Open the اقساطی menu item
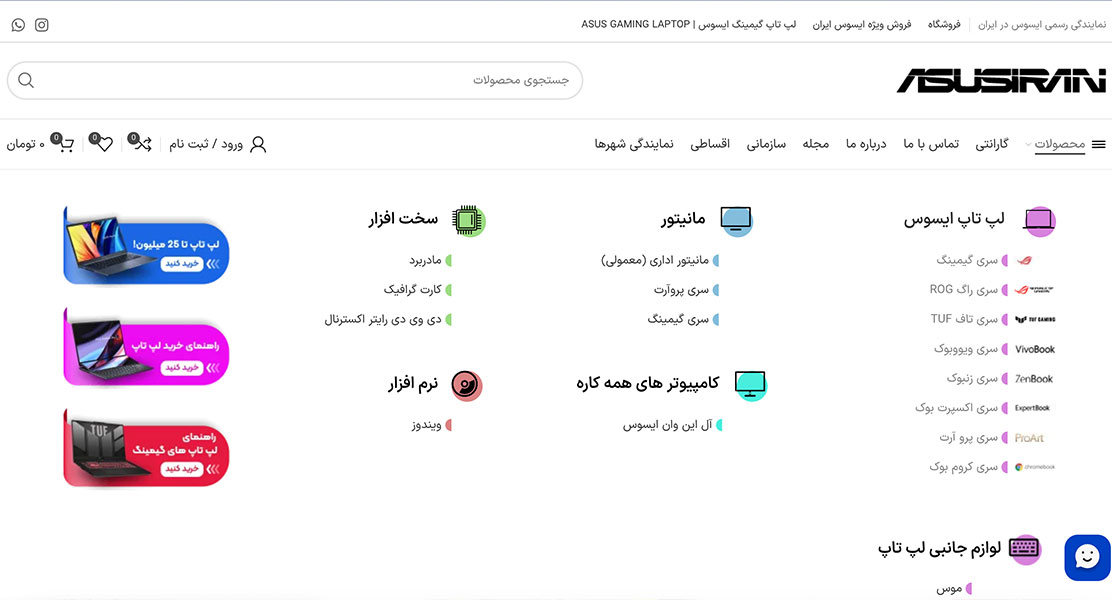Screen dimensions: 1112x600 710,145
